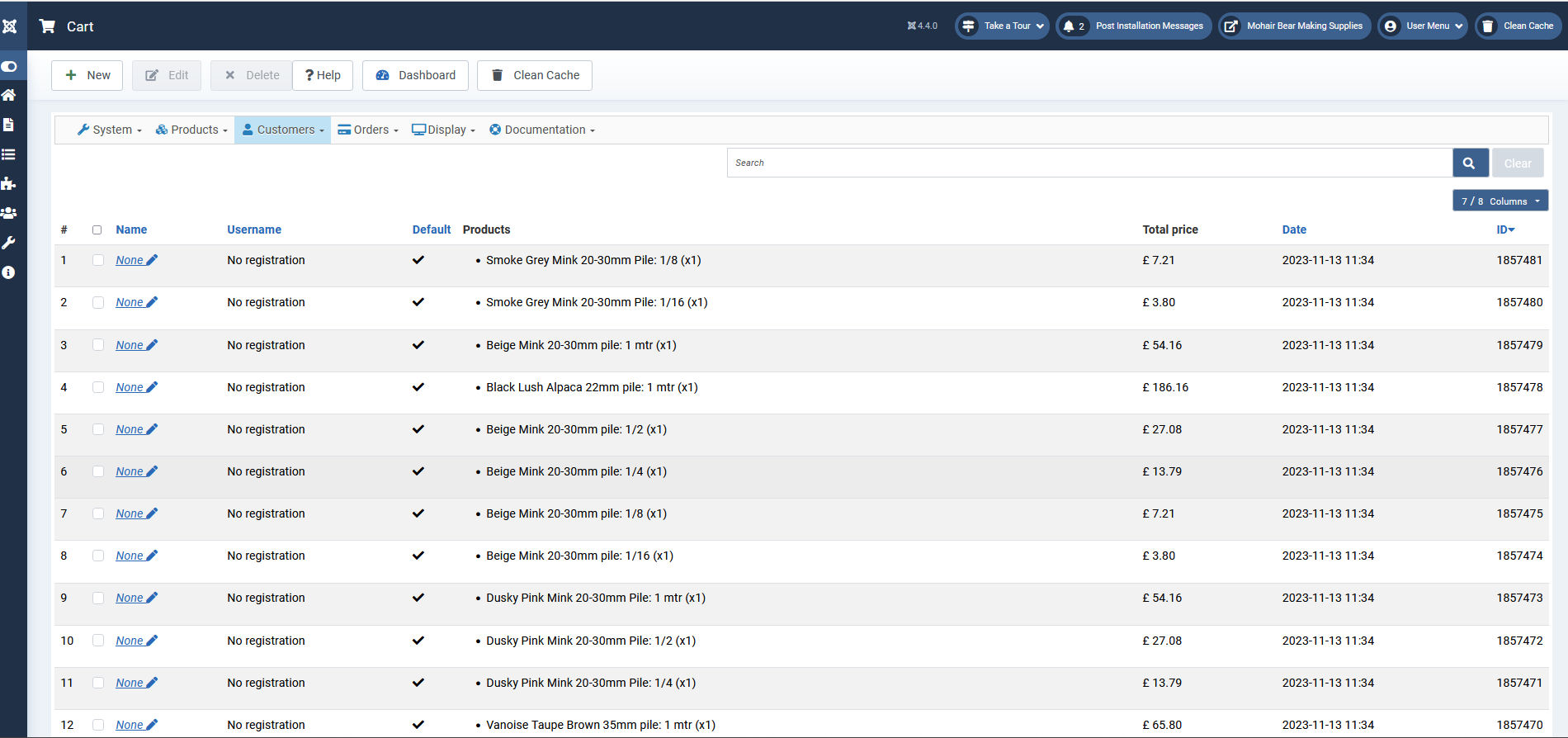Screen dimensions: 1568x738
Task: Select checkbox for row 2
Action: (x=98, y=302)
